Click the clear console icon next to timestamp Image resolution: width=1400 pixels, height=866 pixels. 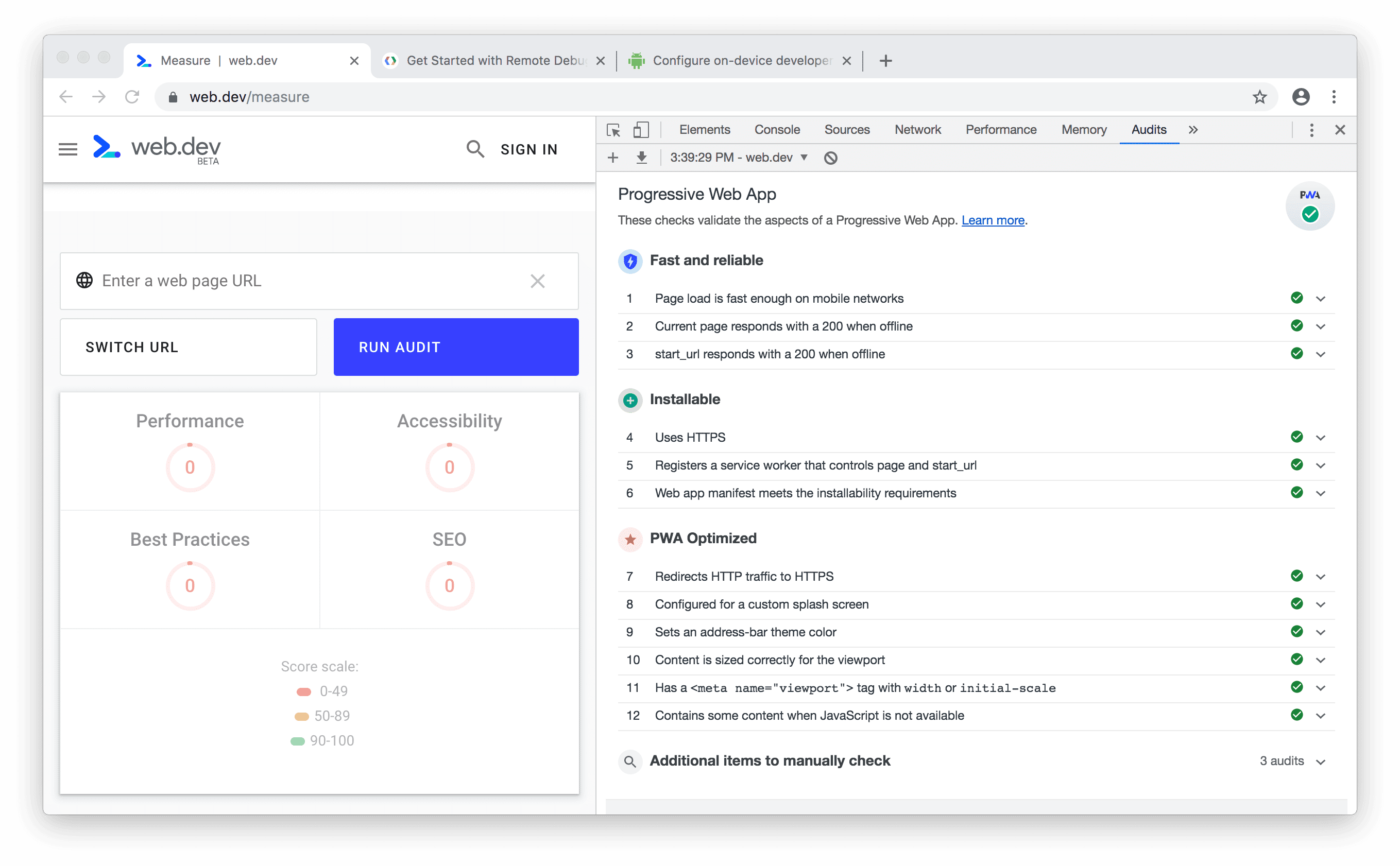831,157
